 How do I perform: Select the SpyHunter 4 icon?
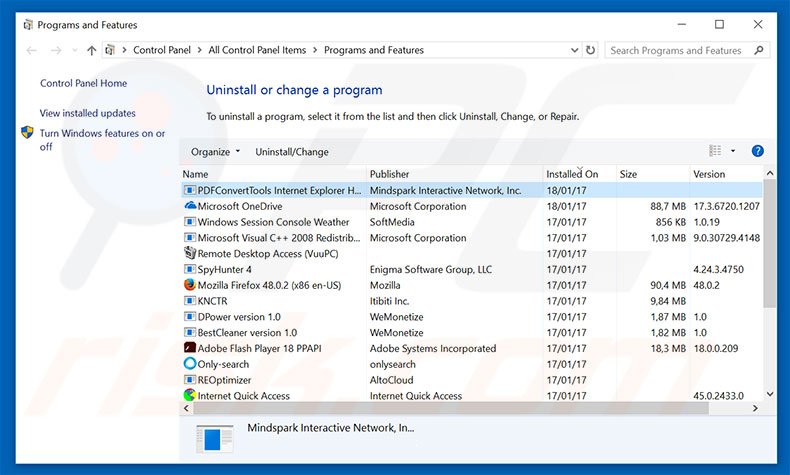pyautogui.click(x=189, y=269)
